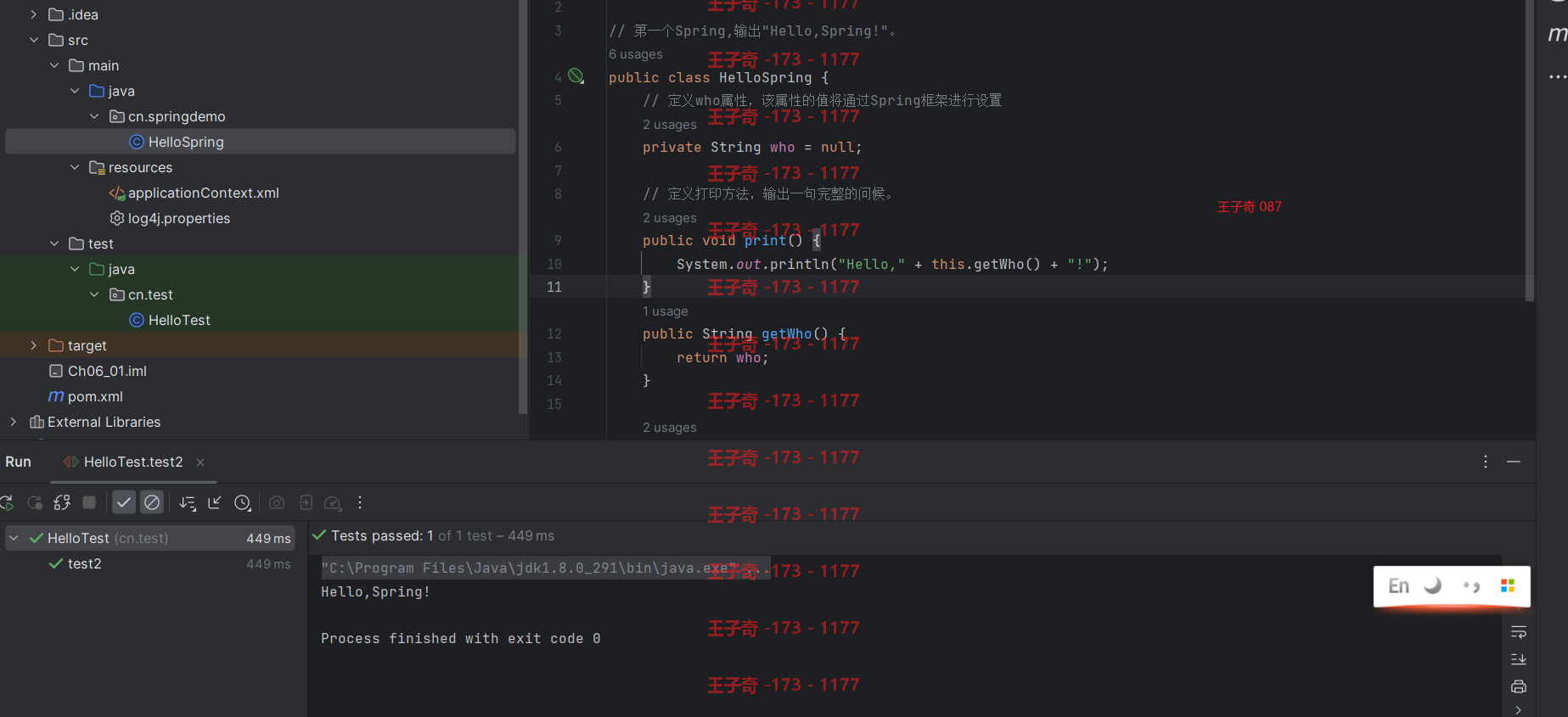
Task: Print the console output
Action: click(1519, 686)
